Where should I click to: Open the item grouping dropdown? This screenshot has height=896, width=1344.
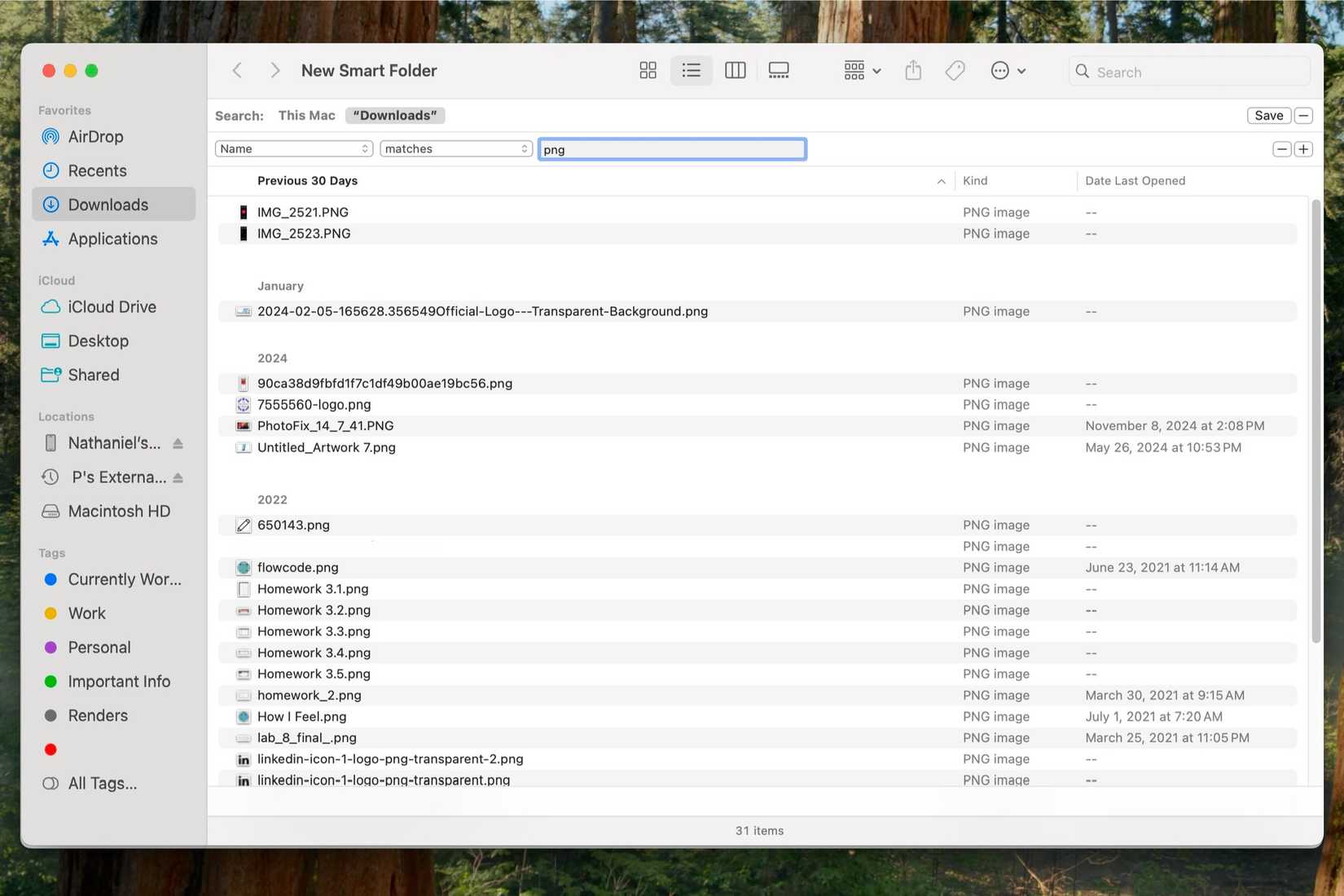(x=861, y=70)
